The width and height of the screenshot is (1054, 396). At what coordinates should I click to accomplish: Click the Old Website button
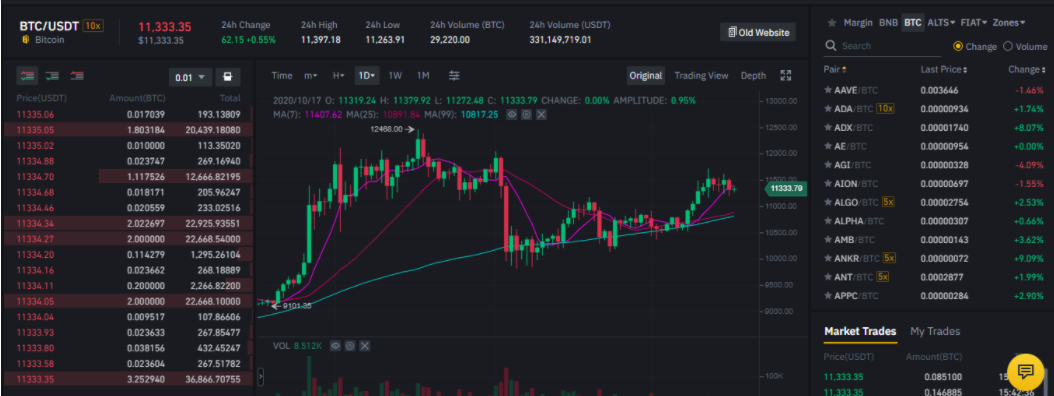[758, 32]
